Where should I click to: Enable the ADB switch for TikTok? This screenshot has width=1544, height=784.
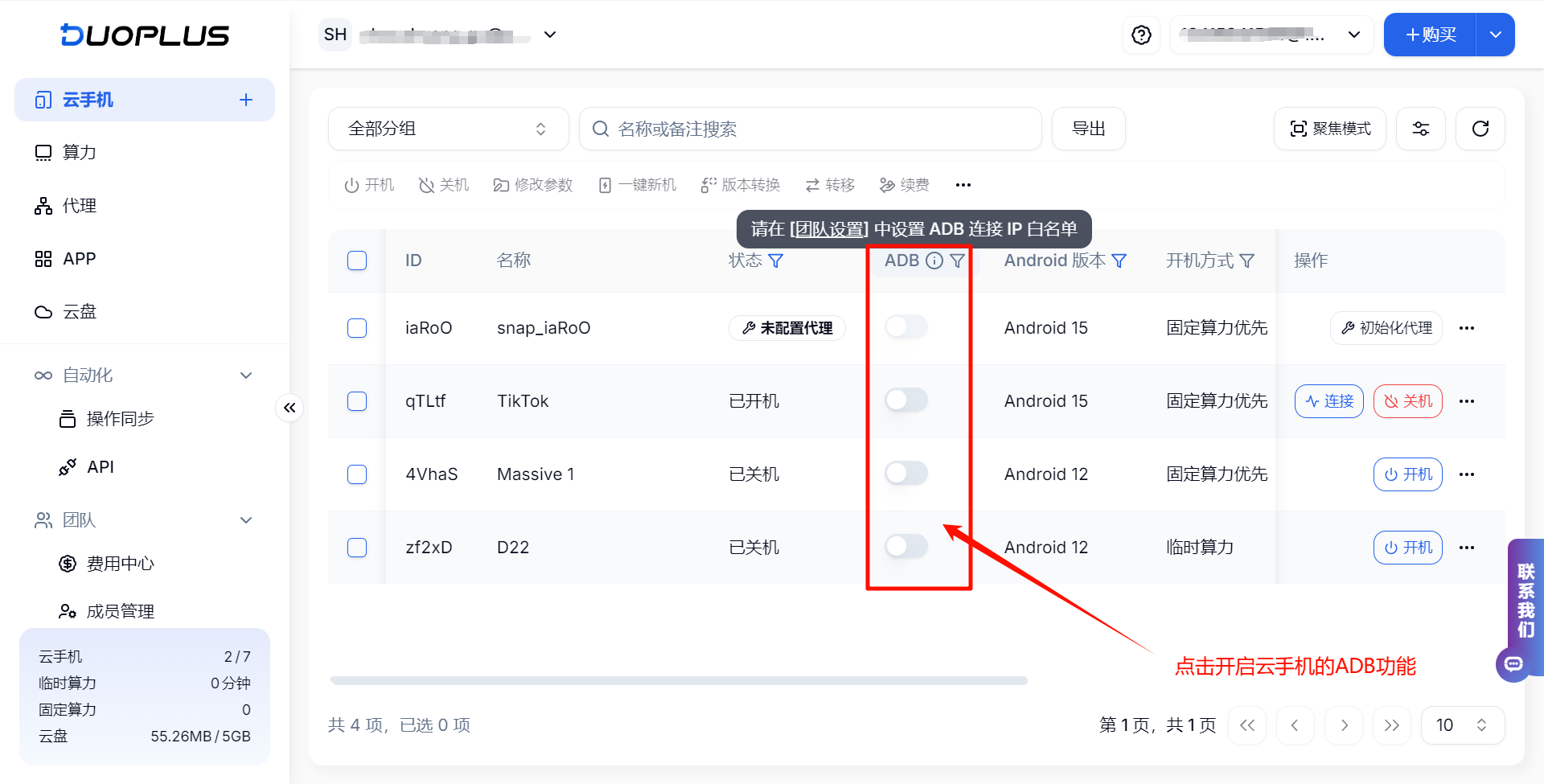(x=906, y=400)
